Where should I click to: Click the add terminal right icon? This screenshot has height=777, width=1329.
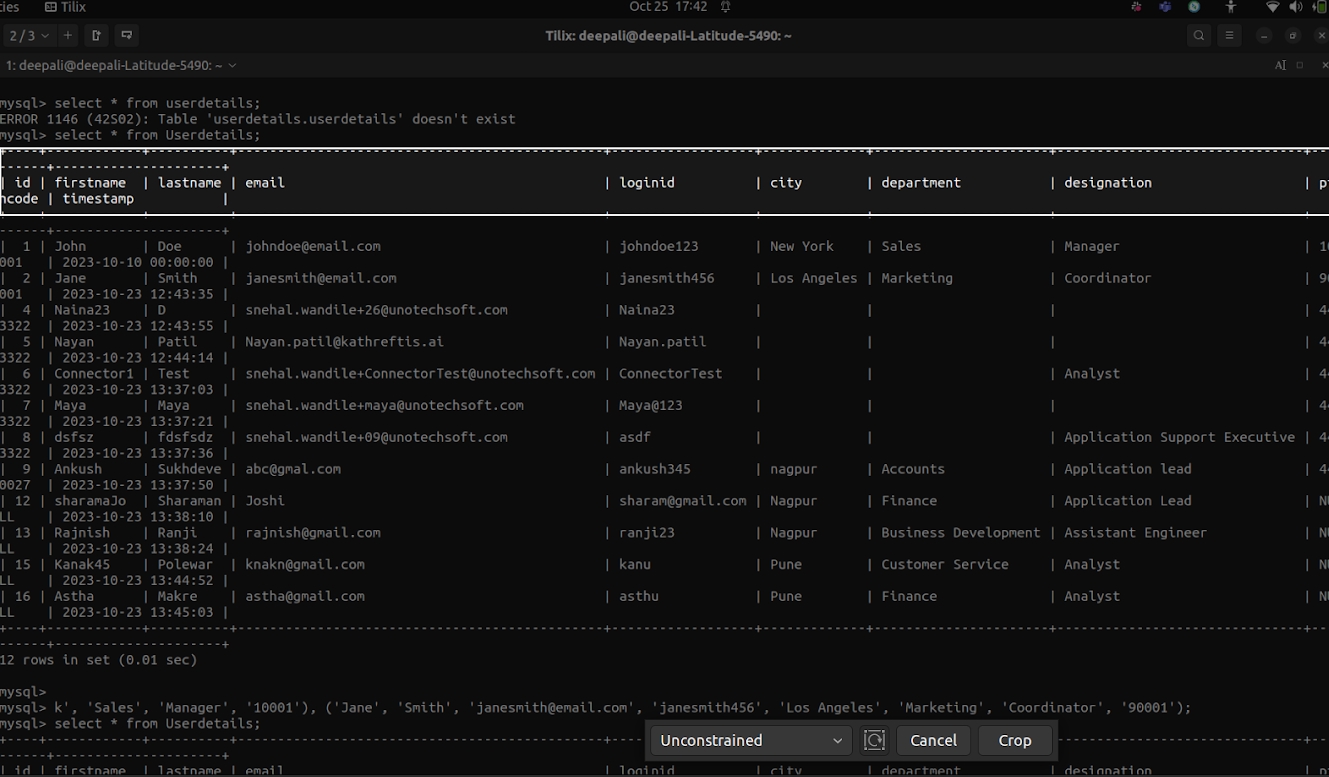96,36
